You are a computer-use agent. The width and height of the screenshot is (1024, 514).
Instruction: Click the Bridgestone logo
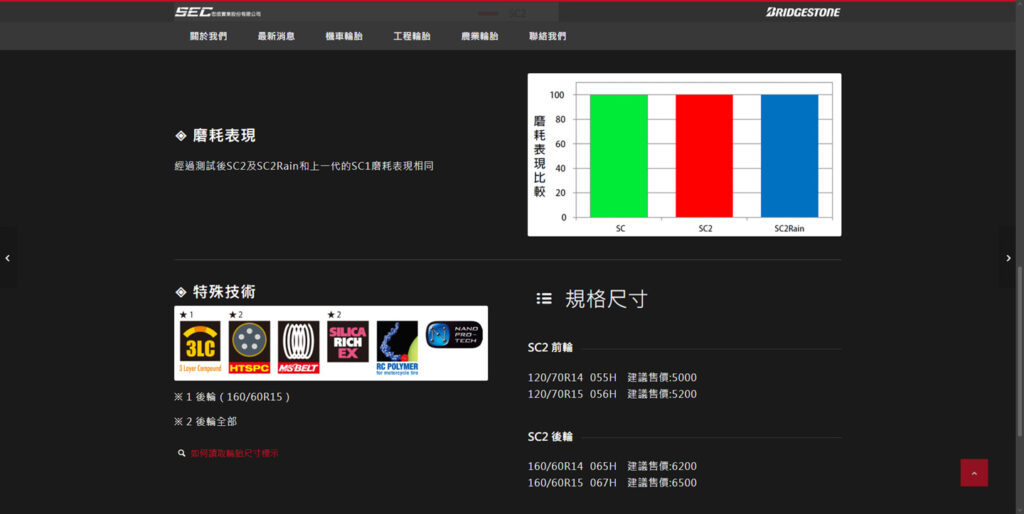coord(803,12)
